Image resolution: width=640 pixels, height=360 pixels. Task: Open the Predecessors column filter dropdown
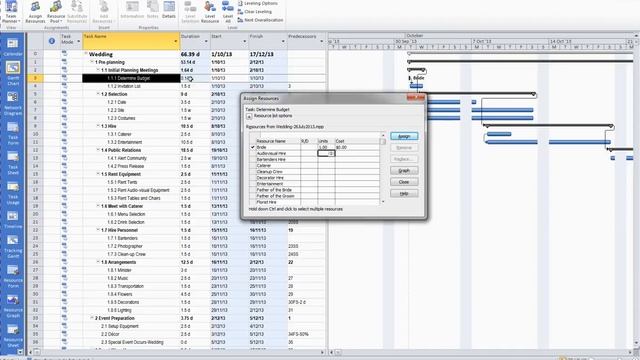[x=321, y=41]
